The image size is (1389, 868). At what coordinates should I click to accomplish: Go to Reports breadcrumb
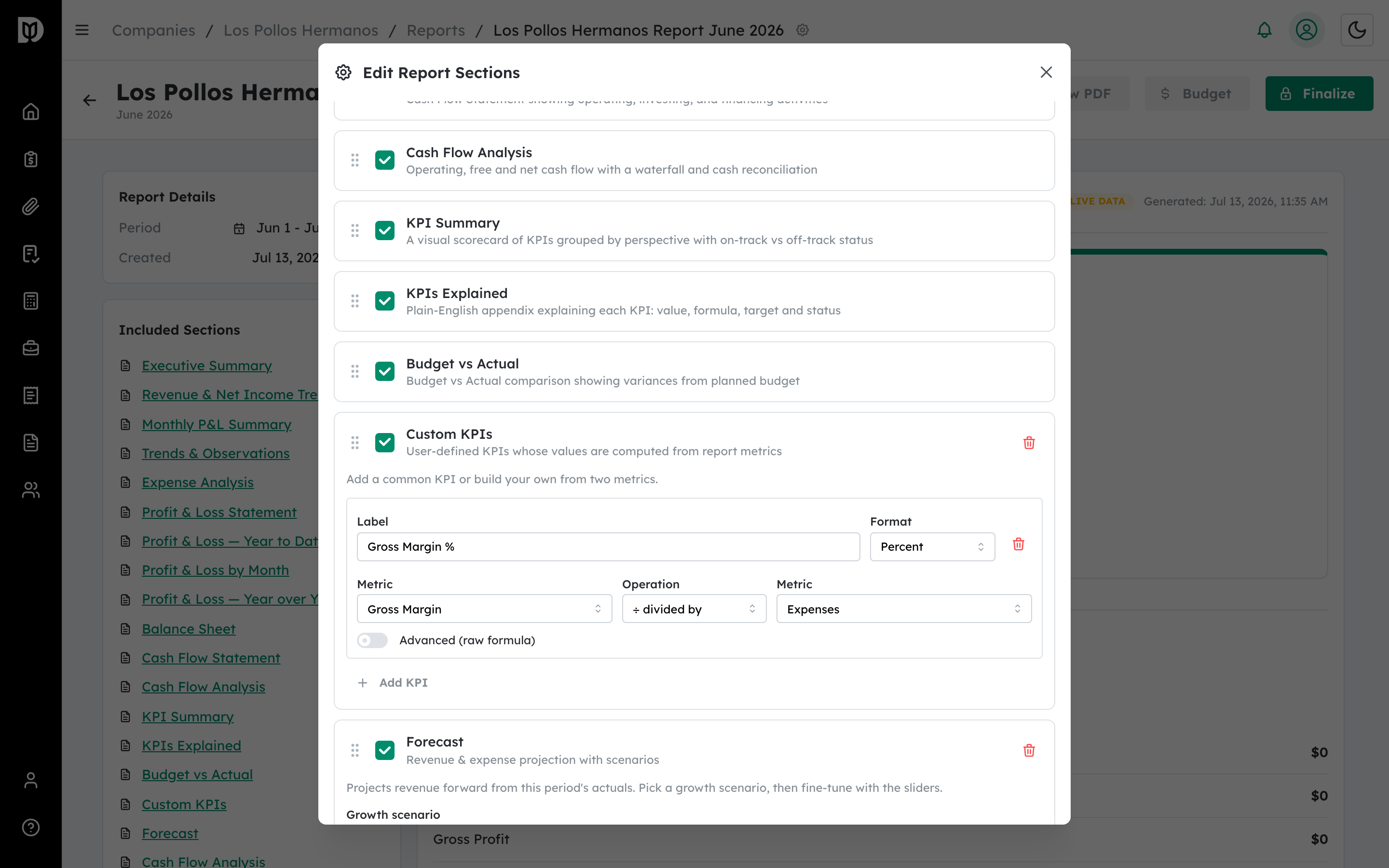pyautogui.click(x=436, y=30)
